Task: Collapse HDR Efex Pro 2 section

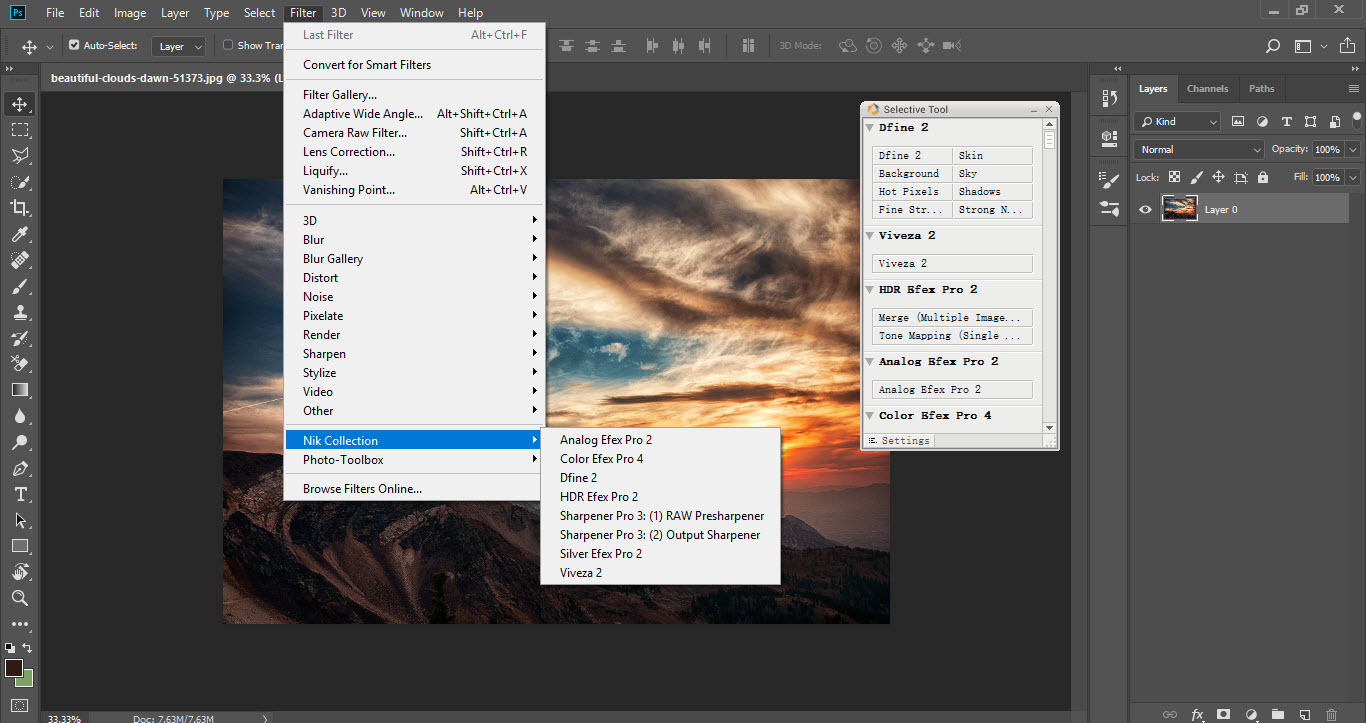Action: click(869, 290)
